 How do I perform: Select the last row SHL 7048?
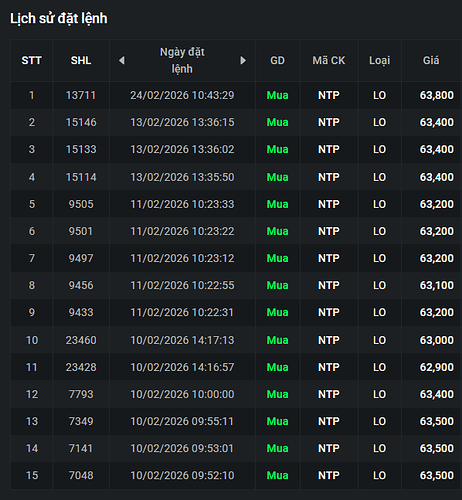[x=236, y=475]
